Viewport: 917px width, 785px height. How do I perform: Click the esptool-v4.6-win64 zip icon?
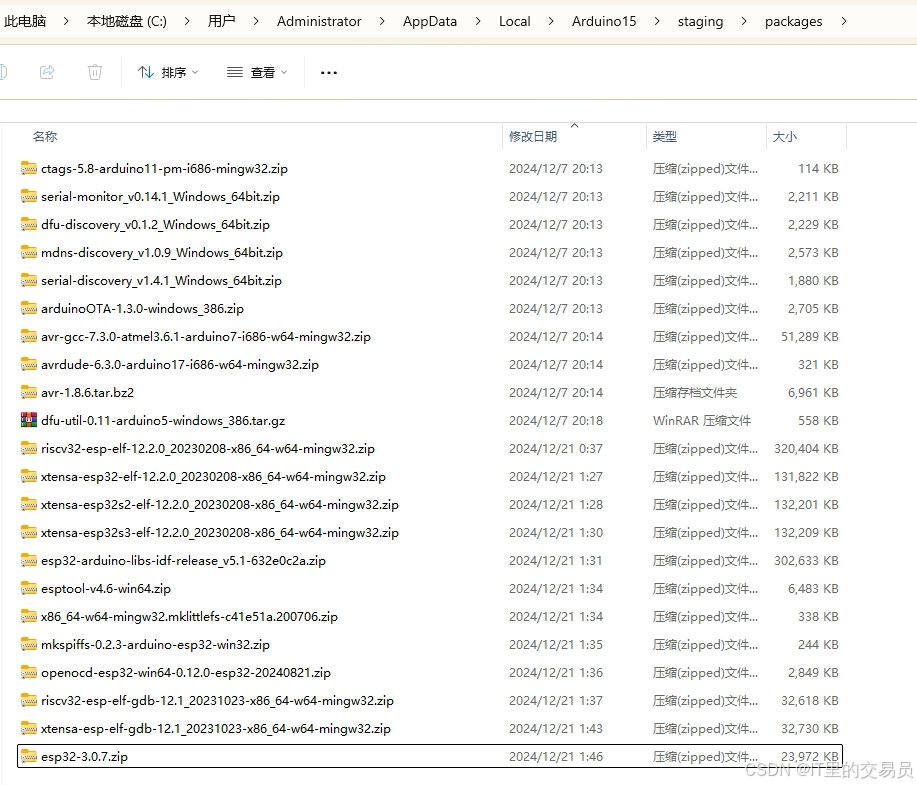point(29,588)
